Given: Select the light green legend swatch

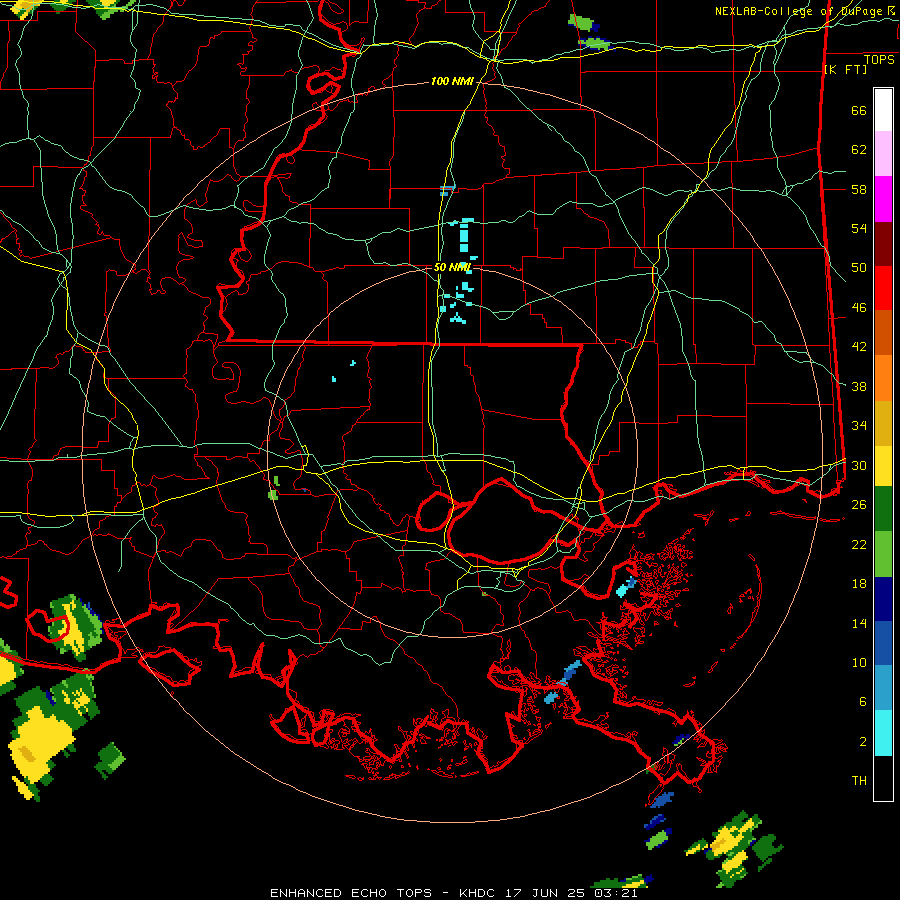Looking at the screenshot, I should coord(883,554).
